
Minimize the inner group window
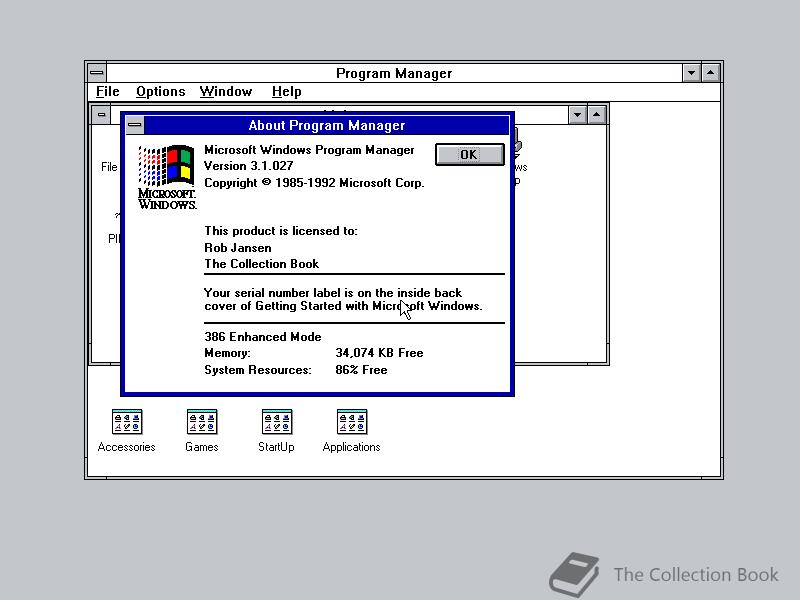pos(578,115)
